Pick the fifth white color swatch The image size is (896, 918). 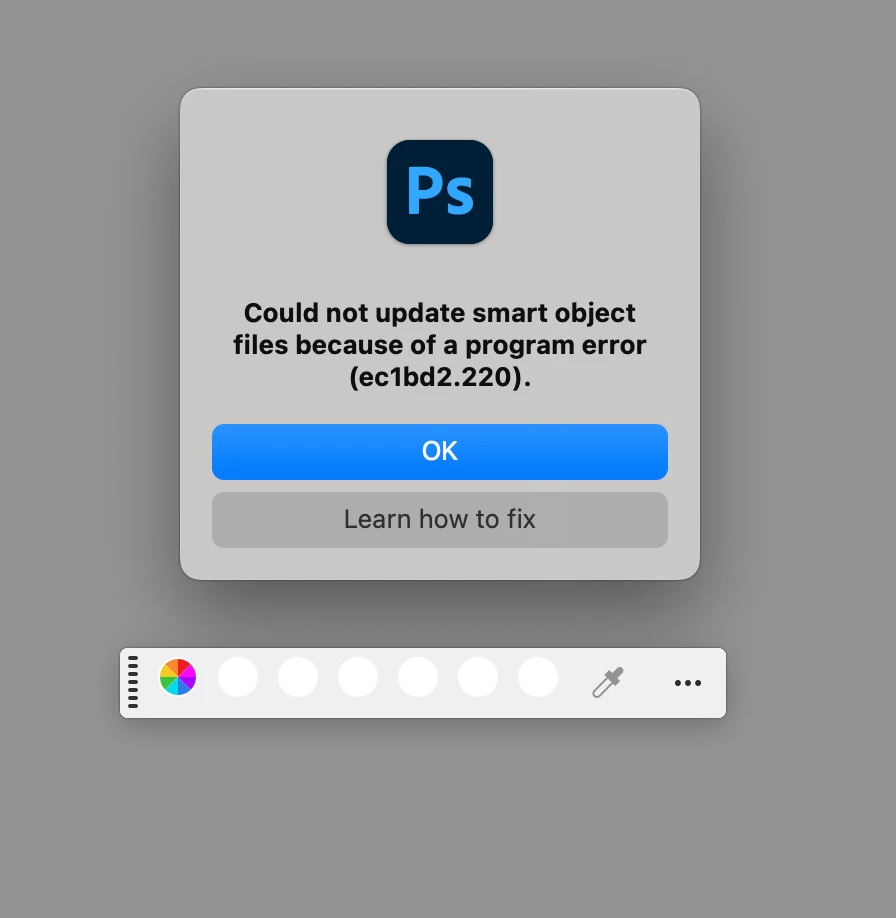click(x=478, y=677)
